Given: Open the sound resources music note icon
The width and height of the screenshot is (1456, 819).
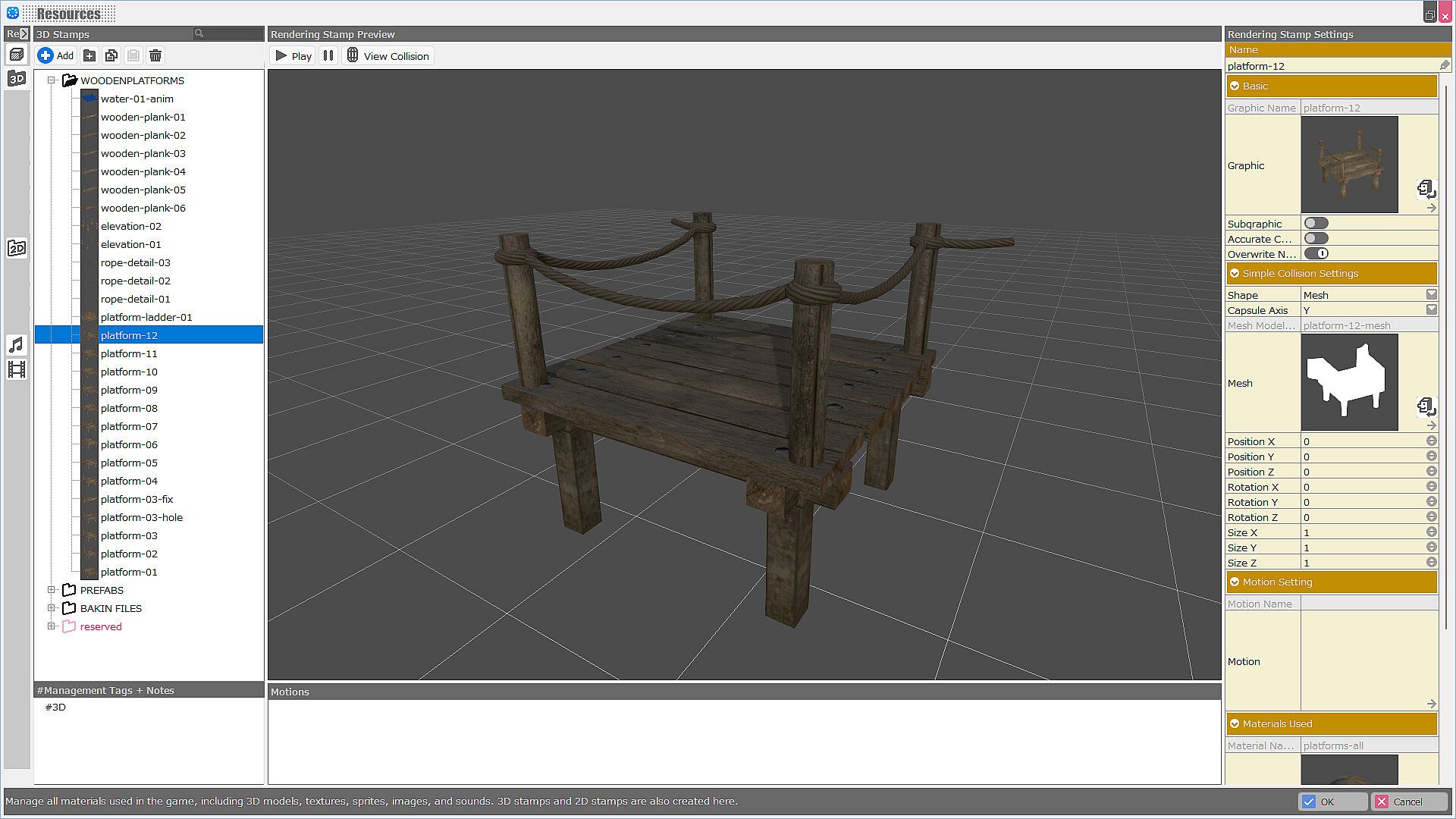Looking at the screenshot, I should point(17,345).
